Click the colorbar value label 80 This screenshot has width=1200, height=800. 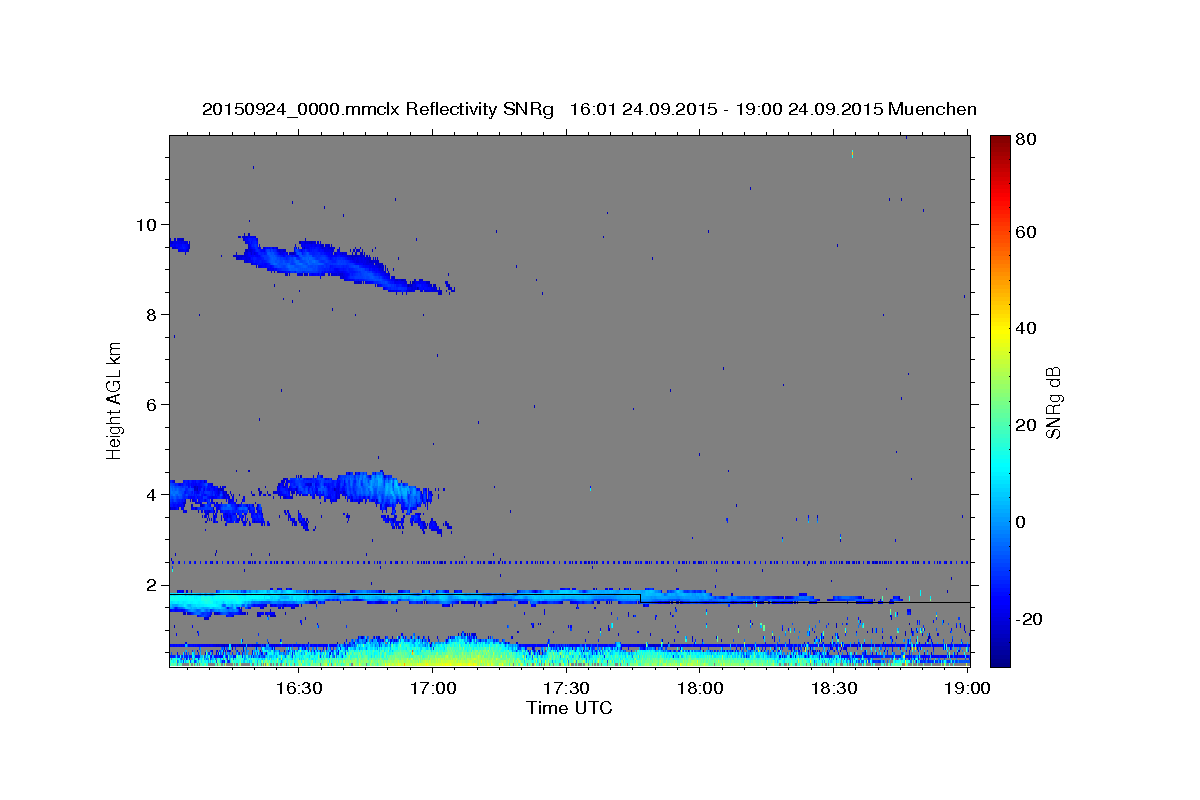(1026, 140)
